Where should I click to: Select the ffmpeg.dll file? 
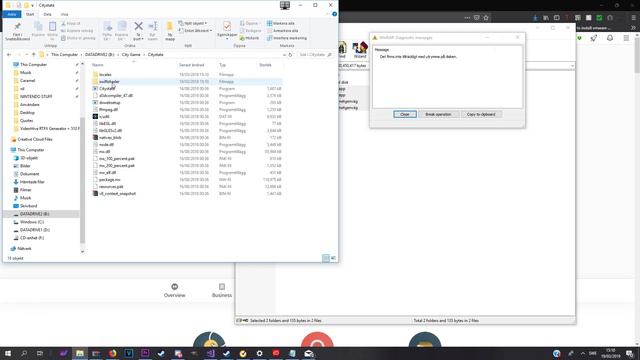(x=108, y=109)
